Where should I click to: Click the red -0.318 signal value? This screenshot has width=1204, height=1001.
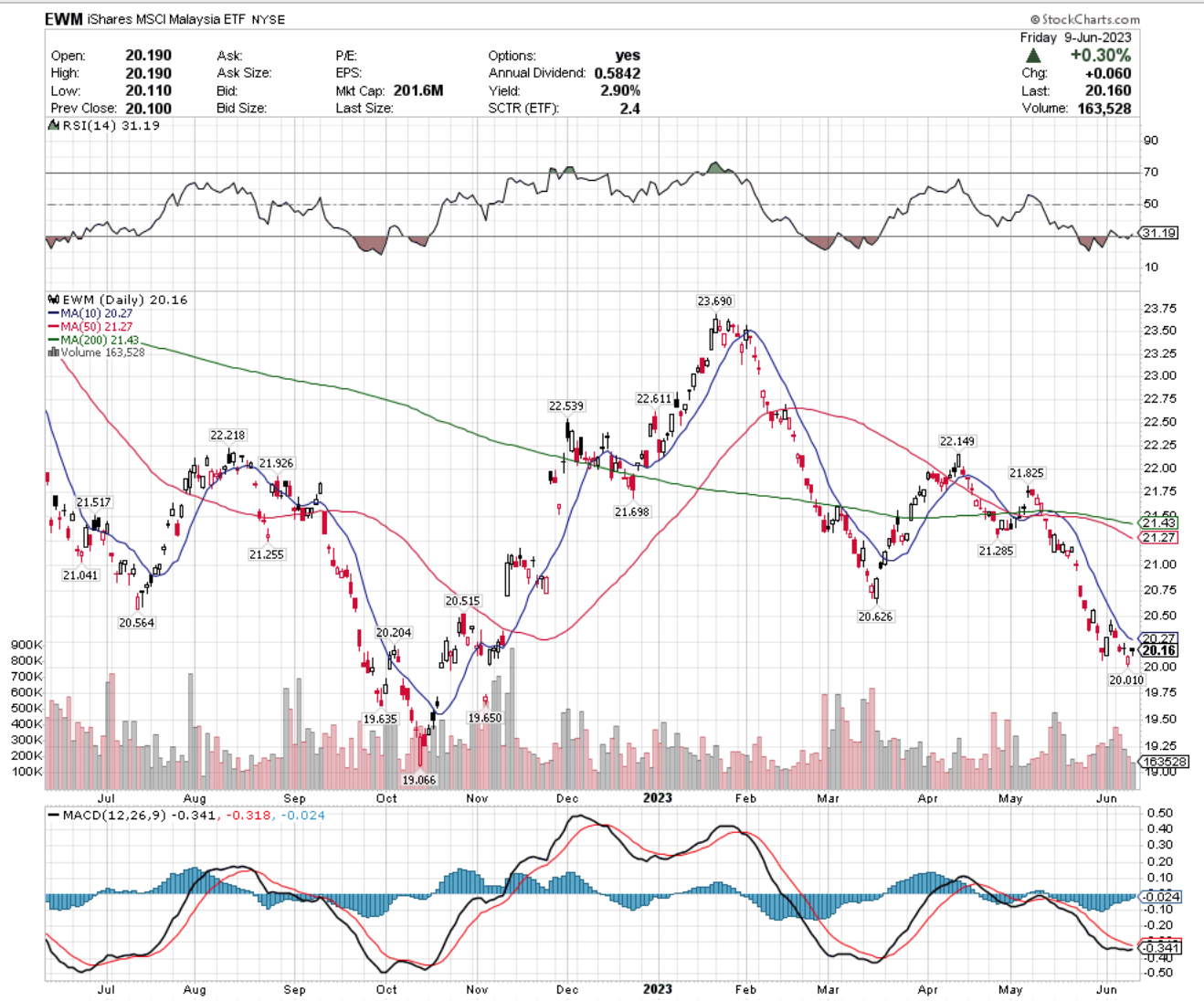point(248,815)
